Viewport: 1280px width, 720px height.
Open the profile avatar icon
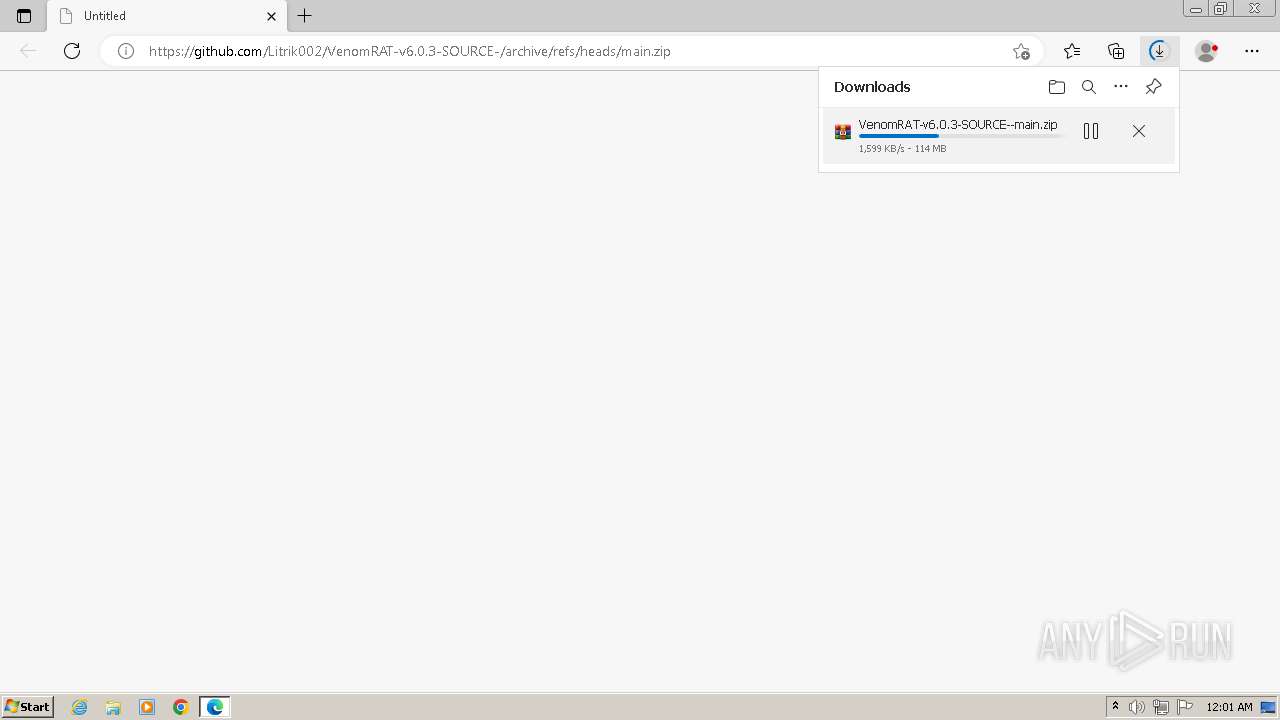[1207, 51]
